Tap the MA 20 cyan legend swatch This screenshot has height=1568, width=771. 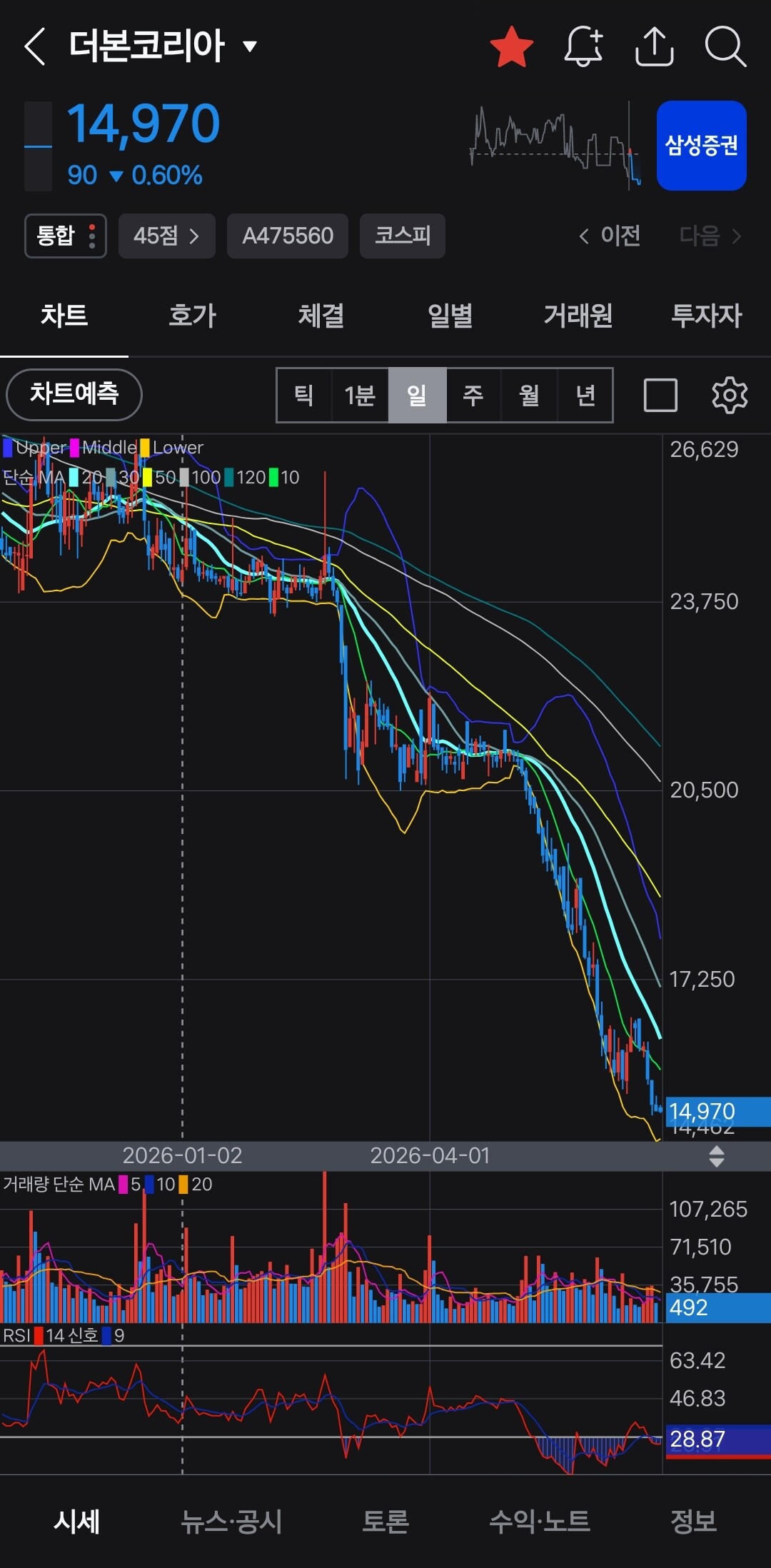[x=74, y=477]
